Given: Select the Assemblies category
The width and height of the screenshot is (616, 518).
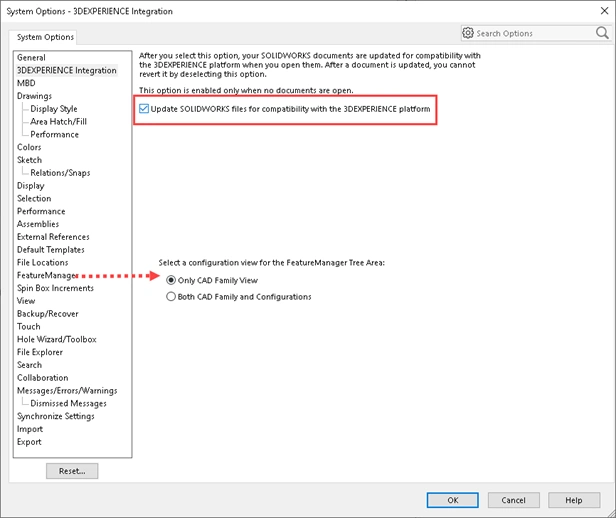Looking at the screenshot, I should pos(38,224).
